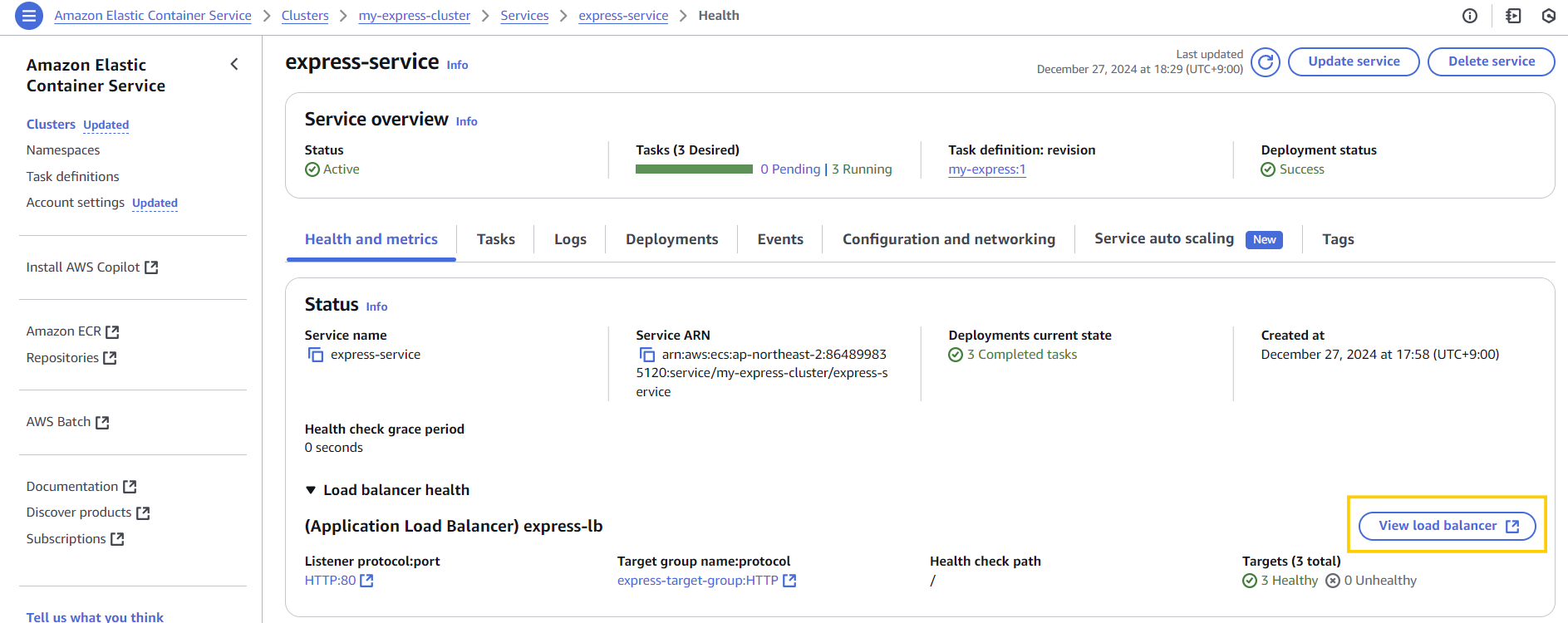Screen dimensions: 1568x623
Task: Click the hexagon settings icon top right
Action: point(1548,16)
